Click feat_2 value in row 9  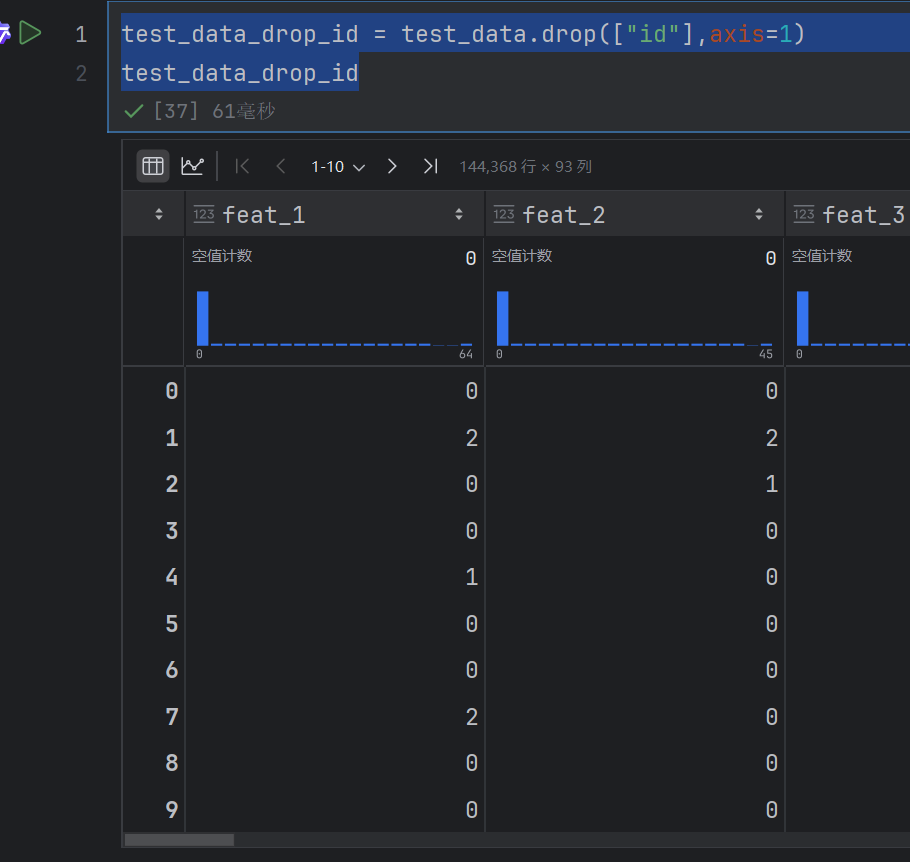pos(771,809)
